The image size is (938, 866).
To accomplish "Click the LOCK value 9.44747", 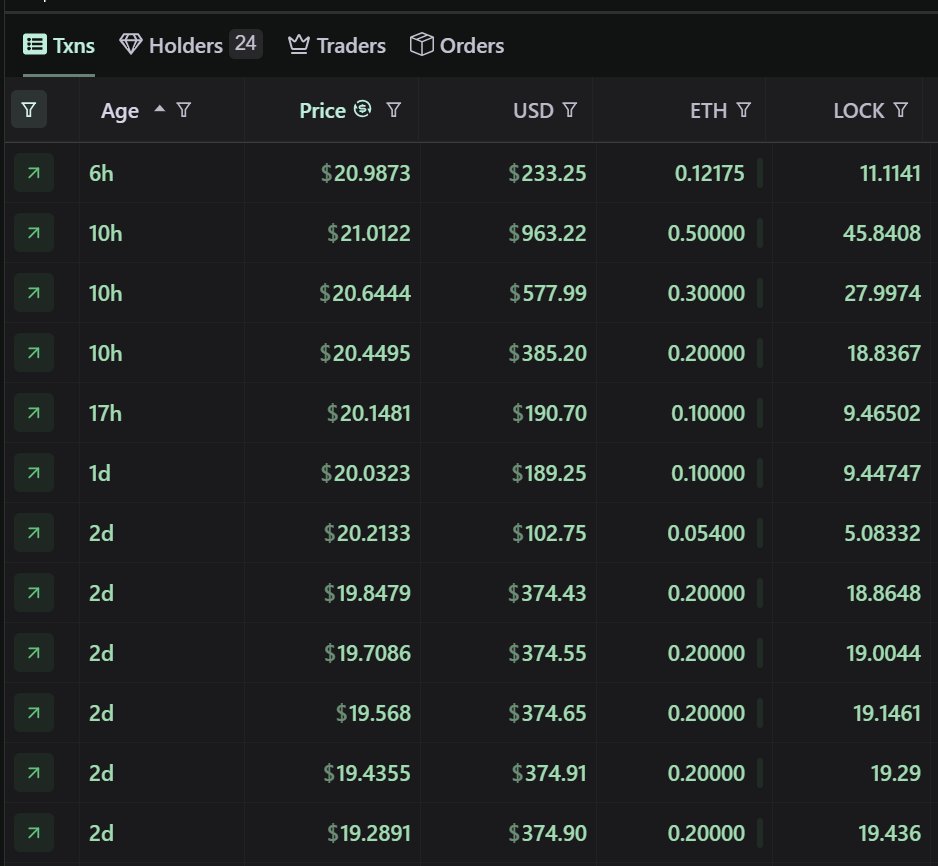I will click(882, 473).
